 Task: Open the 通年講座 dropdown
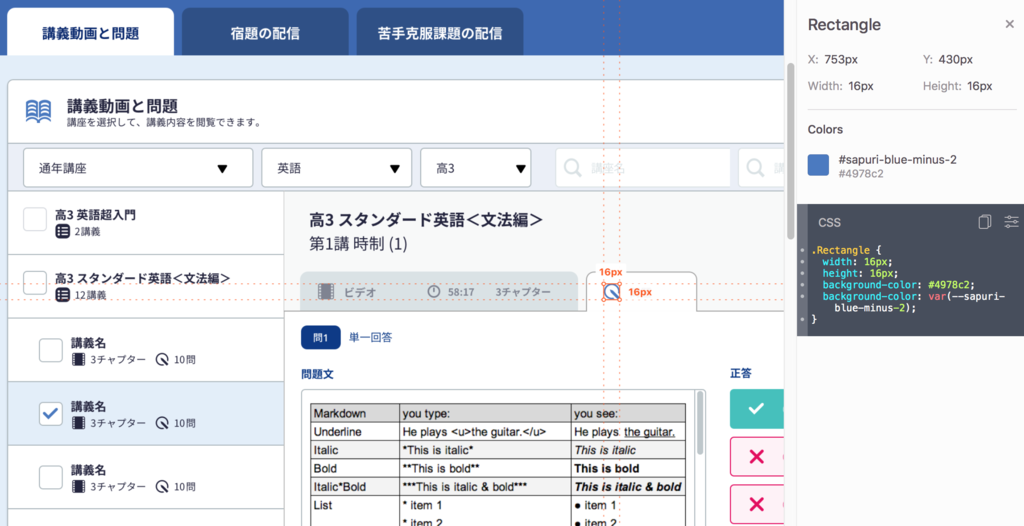(x=138, y=168)
